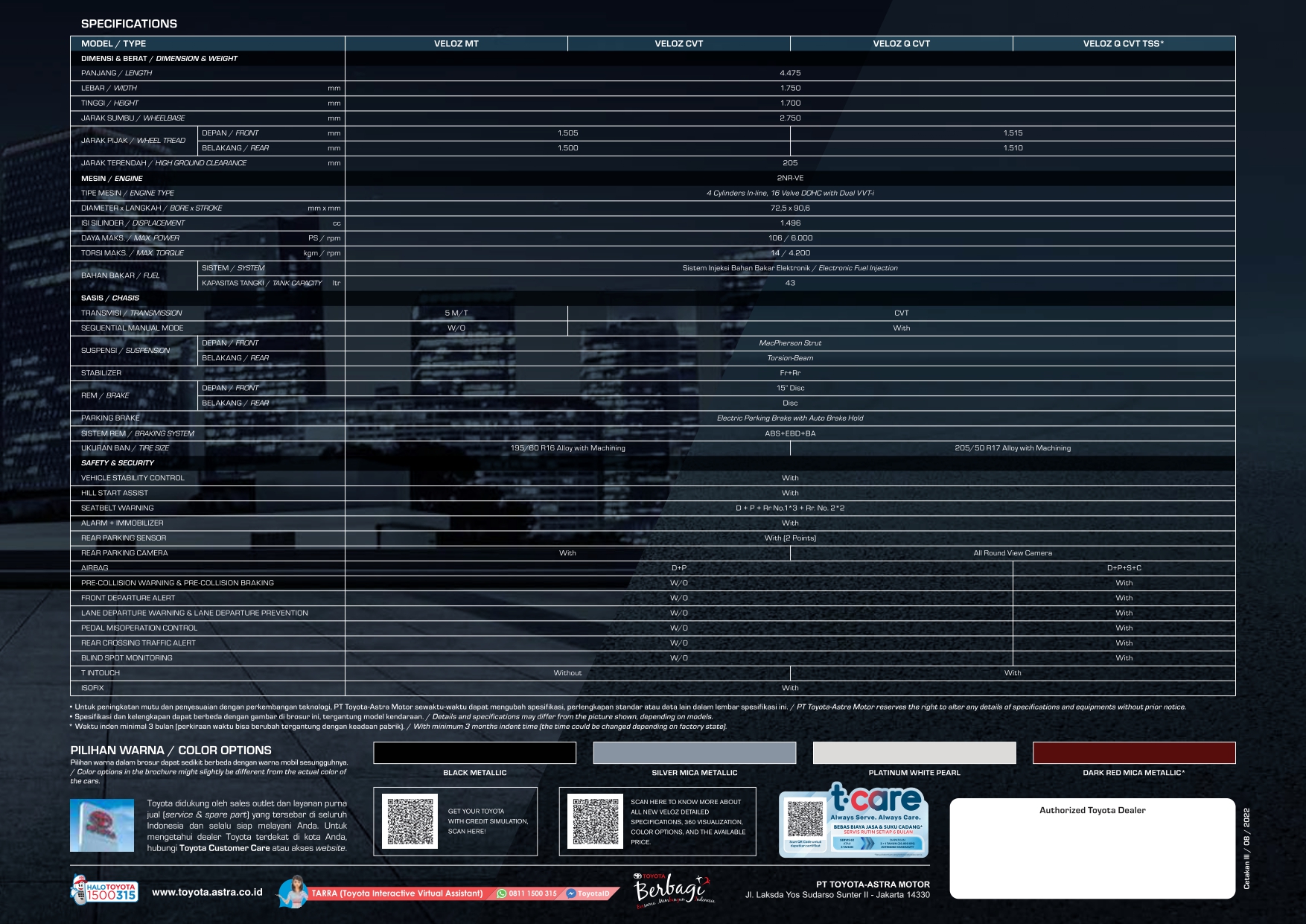
Task: Click the WhatsApp icon beside 0811 1500 315
Action: coord(502,893)
